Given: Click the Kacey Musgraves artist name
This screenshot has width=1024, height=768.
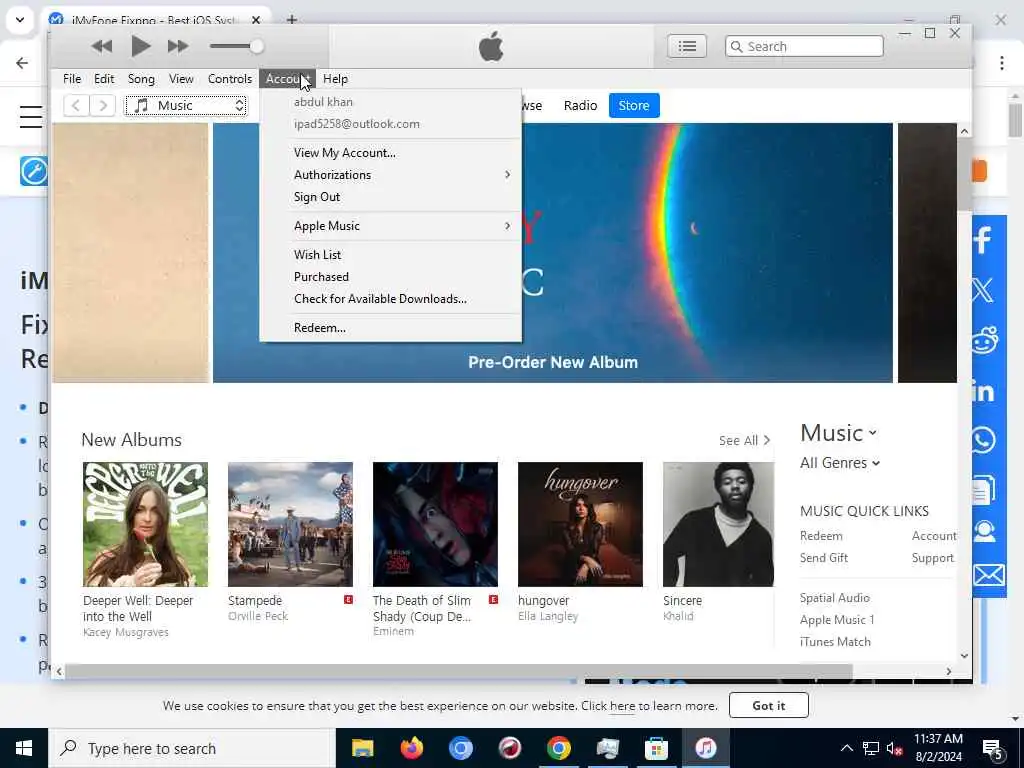Looking at the screenshot, I should (x=125, y=632).
